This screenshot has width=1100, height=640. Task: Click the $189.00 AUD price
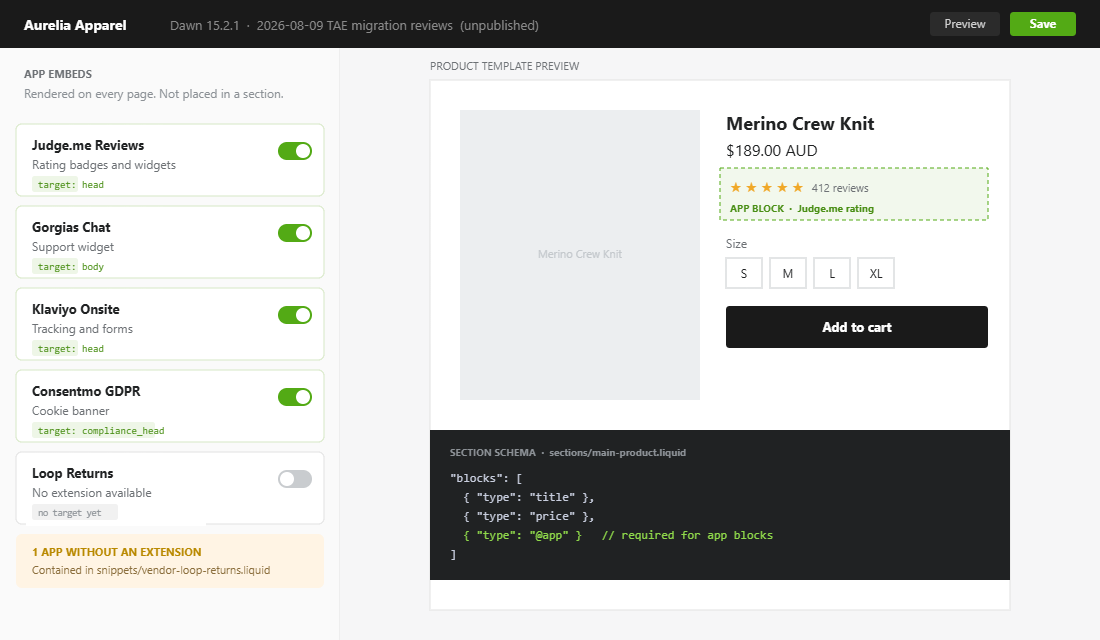tap(772, 151)
